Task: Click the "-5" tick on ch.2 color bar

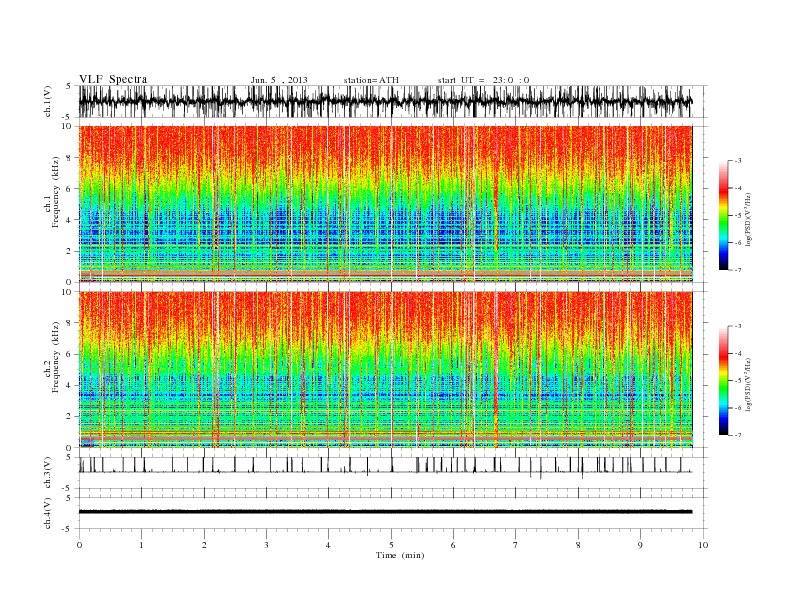Action: tap(738, 381)
